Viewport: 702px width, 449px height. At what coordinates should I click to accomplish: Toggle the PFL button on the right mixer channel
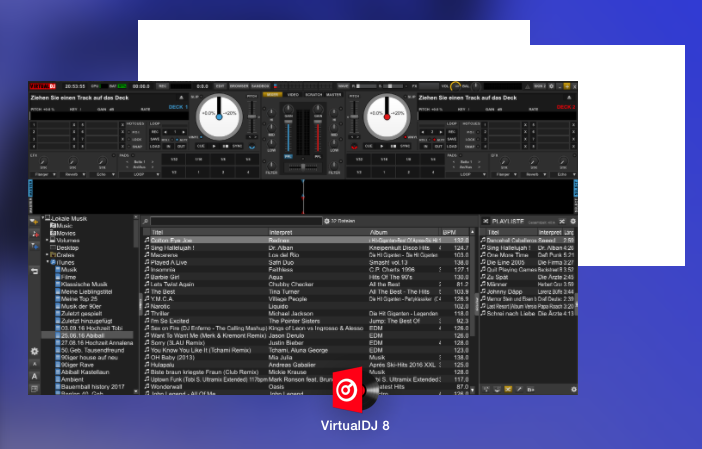point(318,157)
